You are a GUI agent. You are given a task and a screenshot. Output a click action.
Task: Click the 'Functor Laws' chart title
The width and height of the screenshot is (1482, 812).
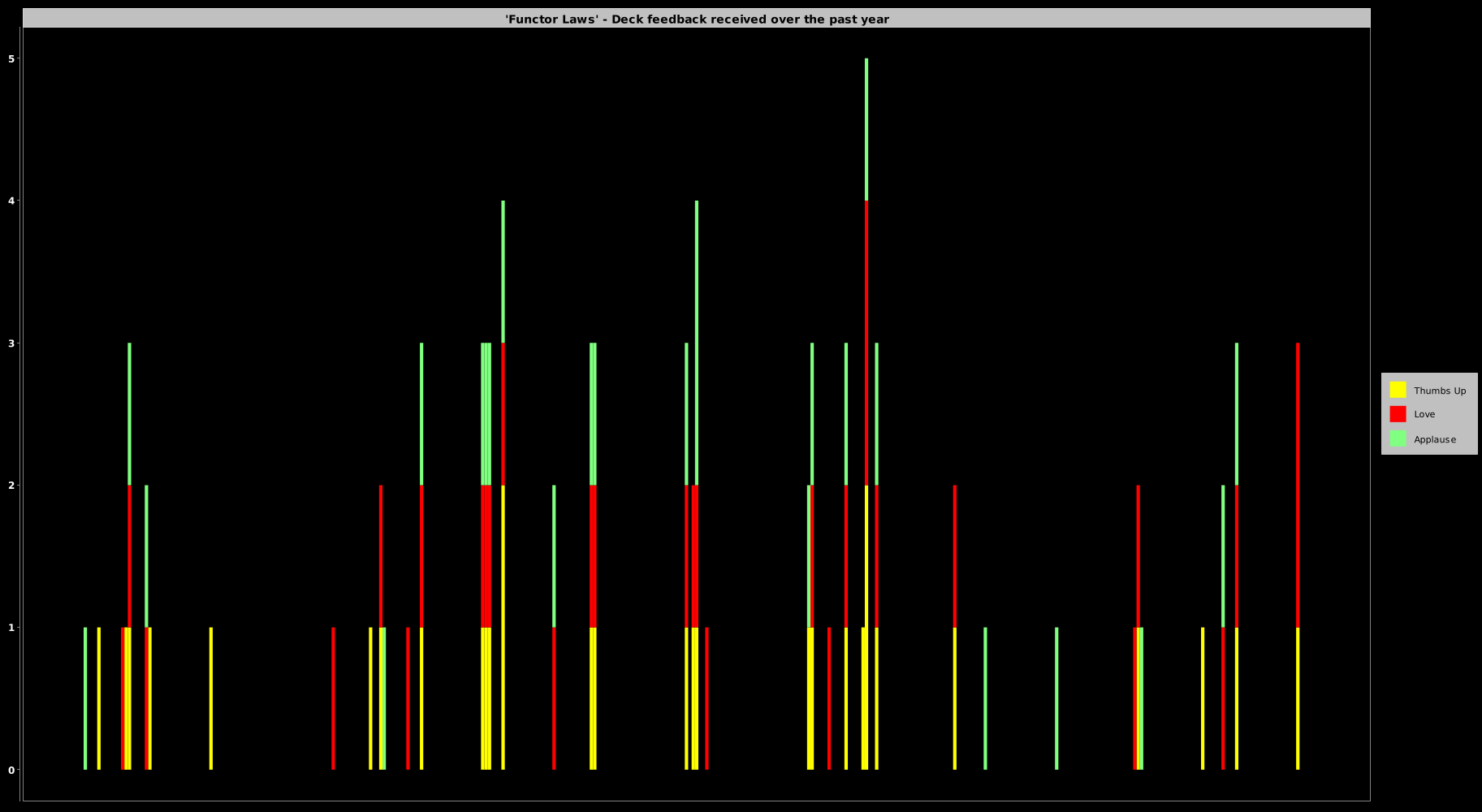pos(697,19)
